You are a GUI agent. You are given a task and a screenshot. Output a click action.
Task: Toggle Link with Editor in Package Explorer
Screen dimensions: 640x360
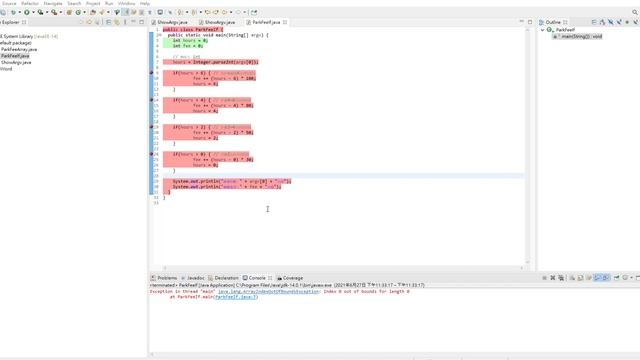[117, 22]
